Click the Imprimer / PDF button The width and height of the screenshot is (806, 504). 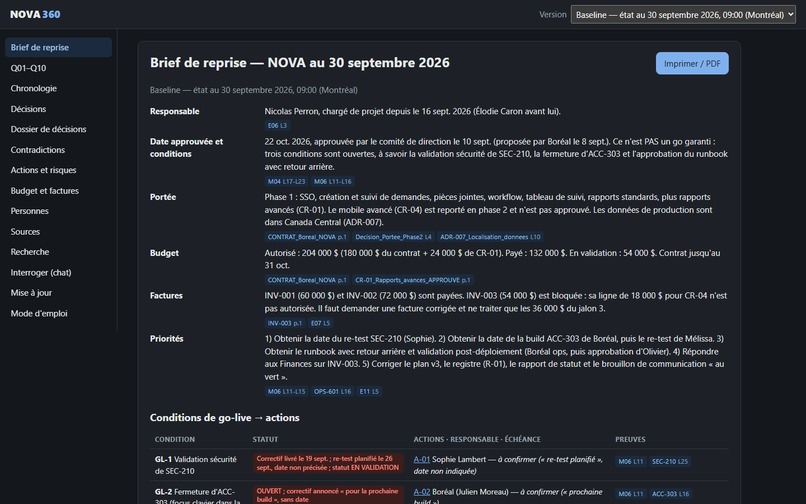(x=692, y=63)
